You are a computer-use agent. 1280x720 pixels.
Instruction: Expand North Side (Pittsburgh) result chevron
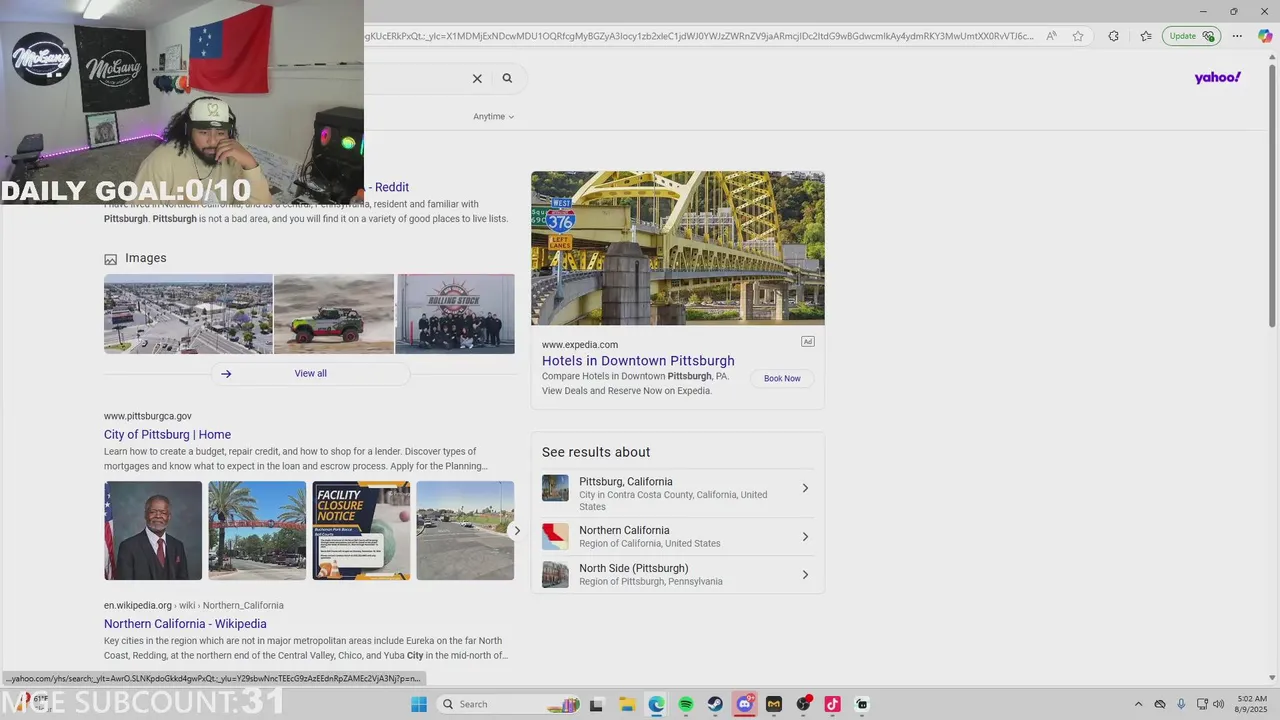tap(805, 575)
